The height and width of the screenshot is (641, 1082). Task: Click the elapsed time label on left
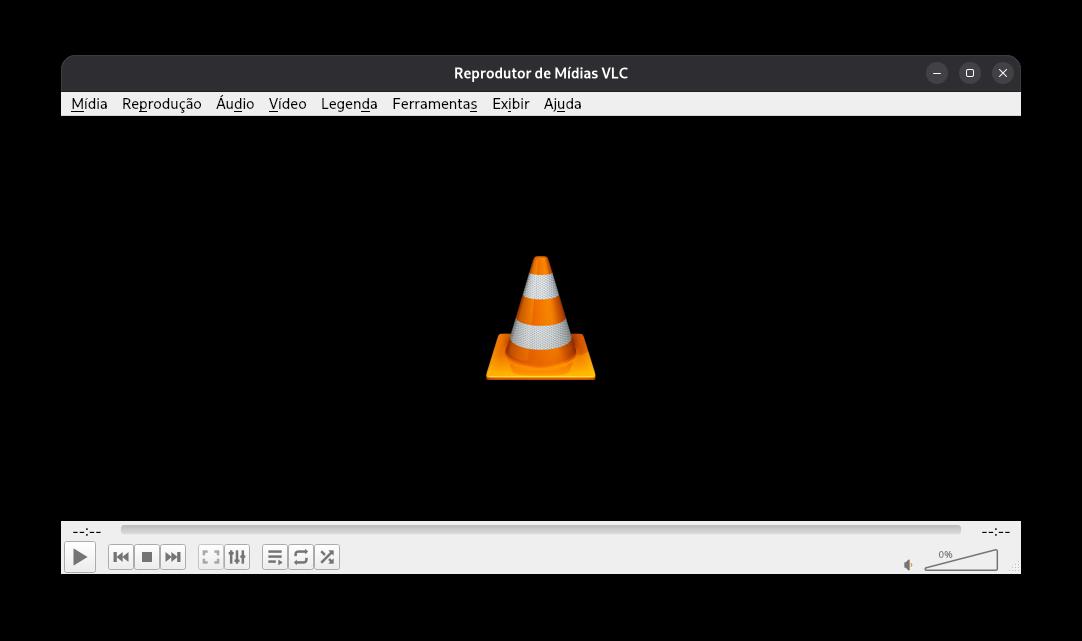[x=87, y=531]
